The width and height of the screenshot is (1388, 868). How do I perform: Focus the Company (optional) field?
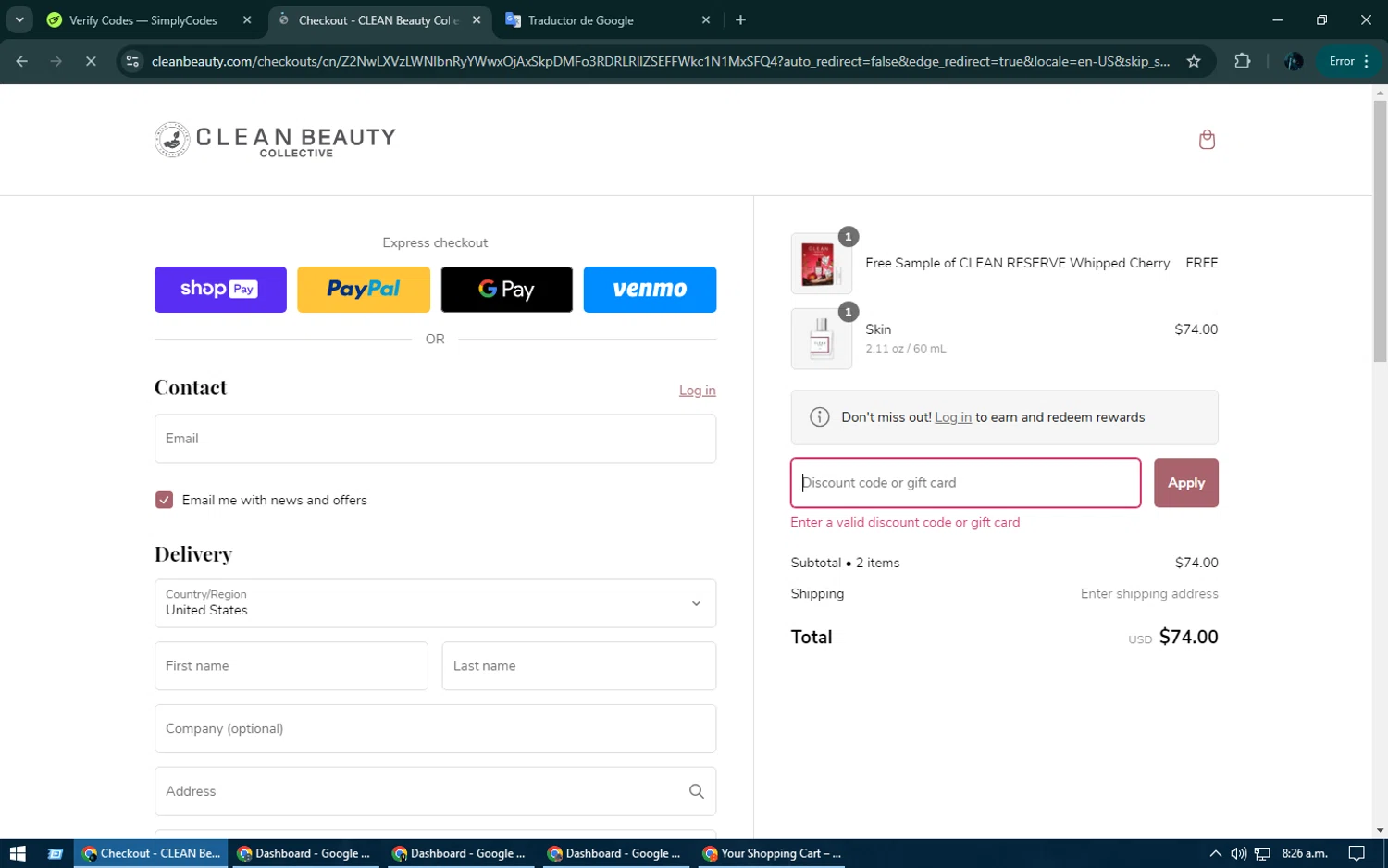tap(435, 728)
